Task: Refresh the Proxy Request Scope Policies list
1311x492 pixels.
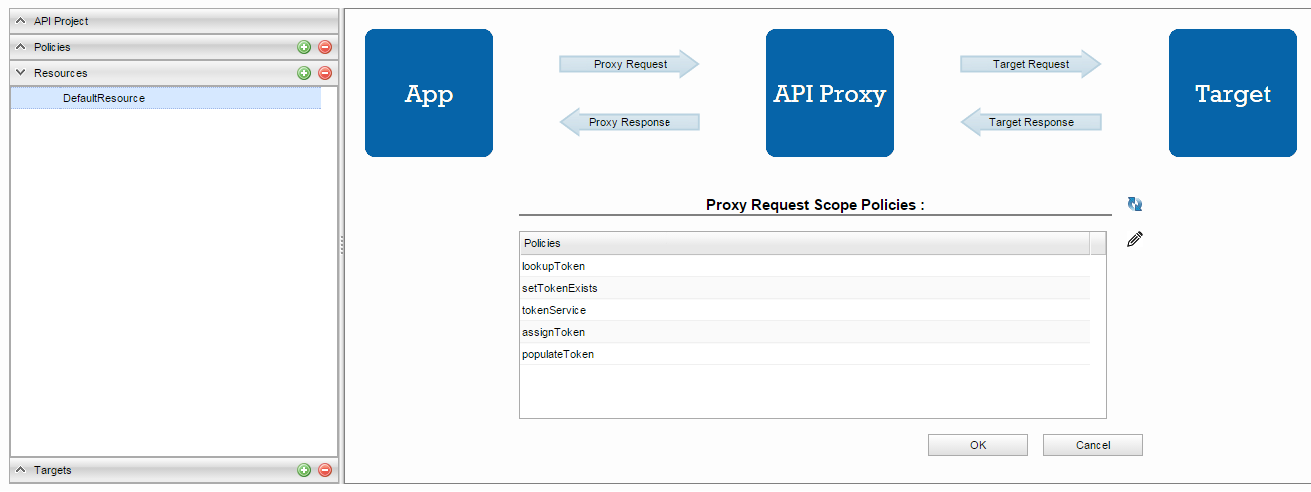Action: click(x=1135, y=204)
